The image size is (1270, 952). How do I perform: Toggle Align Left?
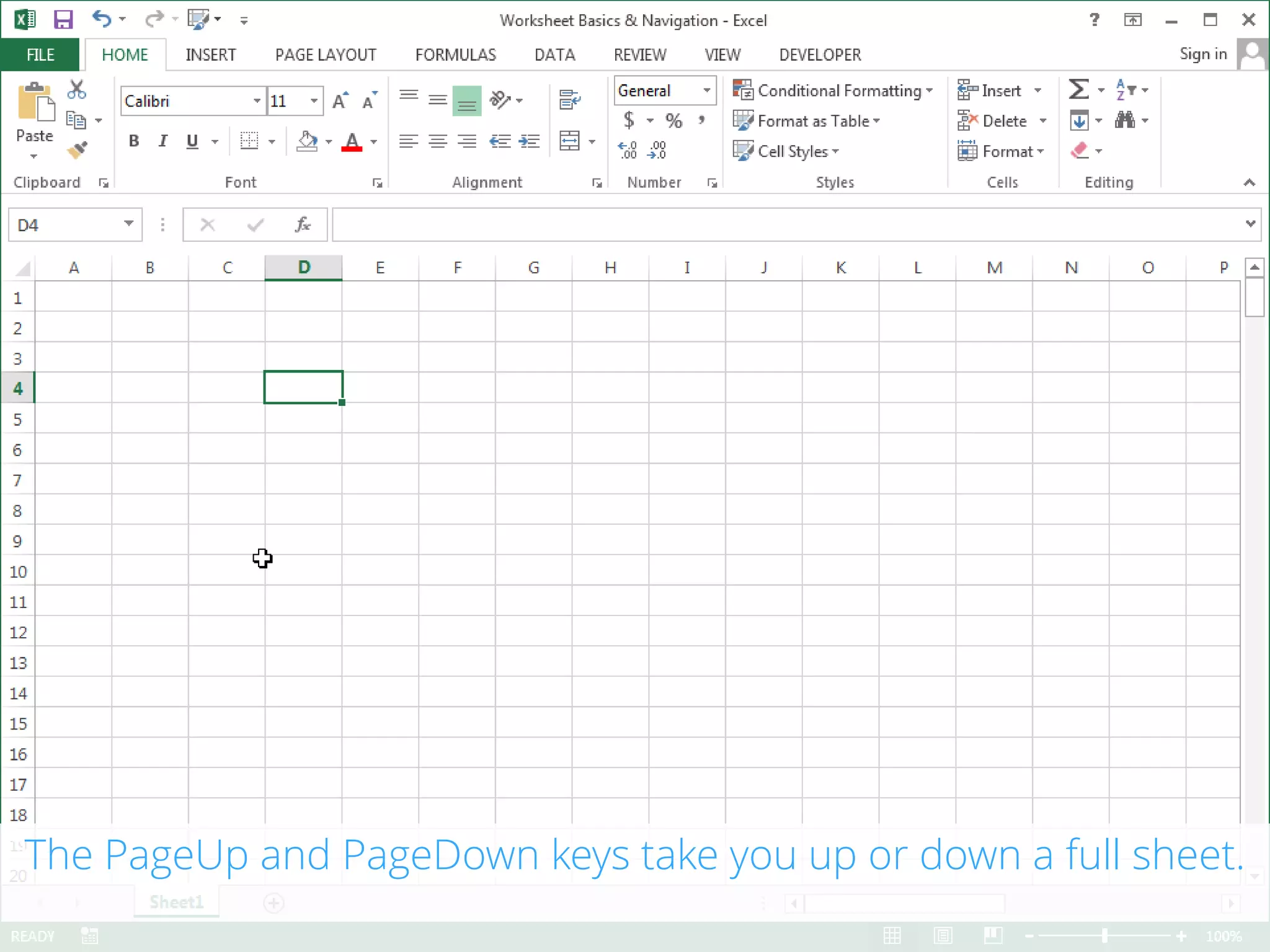pyautogui.click(x=409, y=141)
